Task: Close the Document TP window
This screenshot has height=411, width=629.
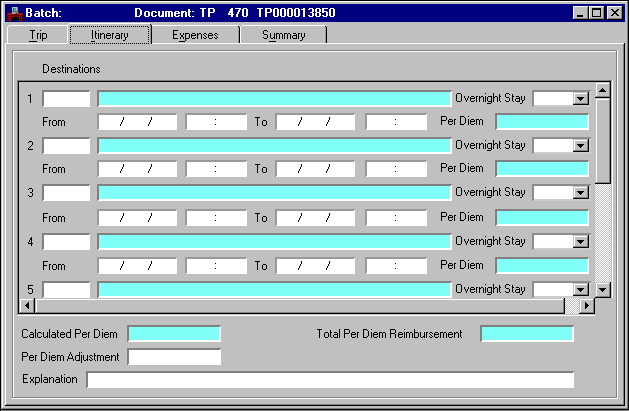Action: tap(615, 13)
